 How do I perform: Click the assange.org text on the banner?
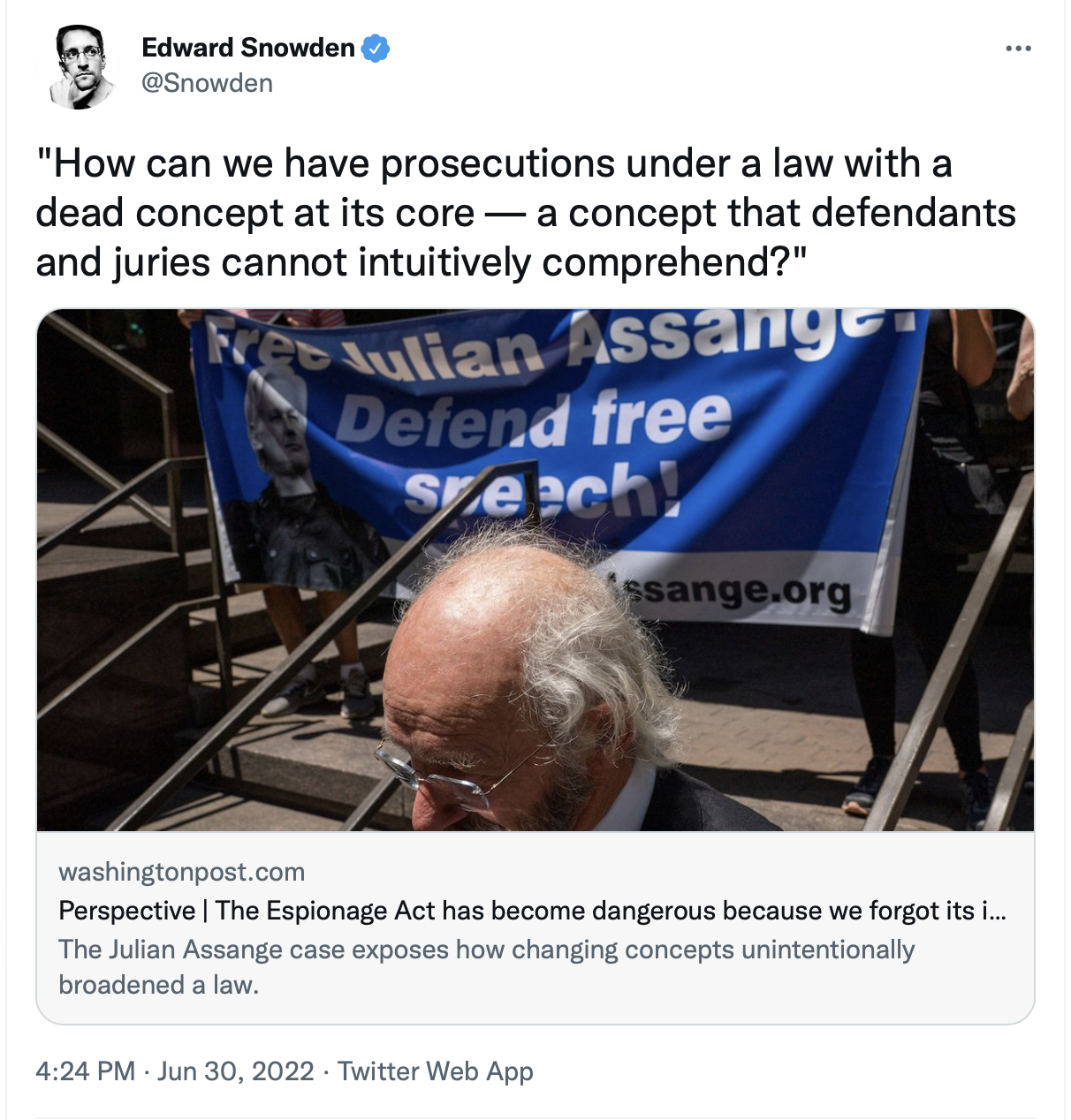(738, 590)
